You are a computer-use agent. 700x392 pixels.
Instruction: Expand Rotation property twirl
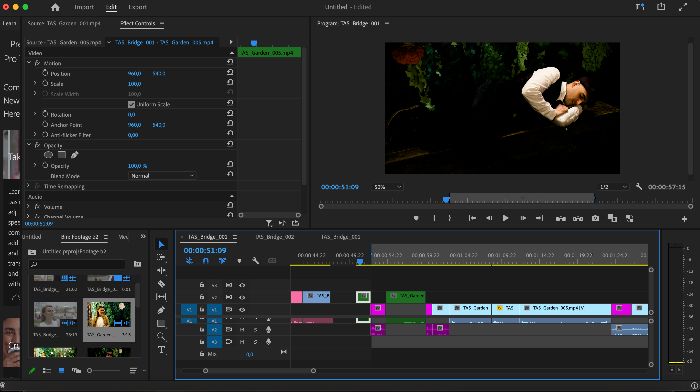35,114
